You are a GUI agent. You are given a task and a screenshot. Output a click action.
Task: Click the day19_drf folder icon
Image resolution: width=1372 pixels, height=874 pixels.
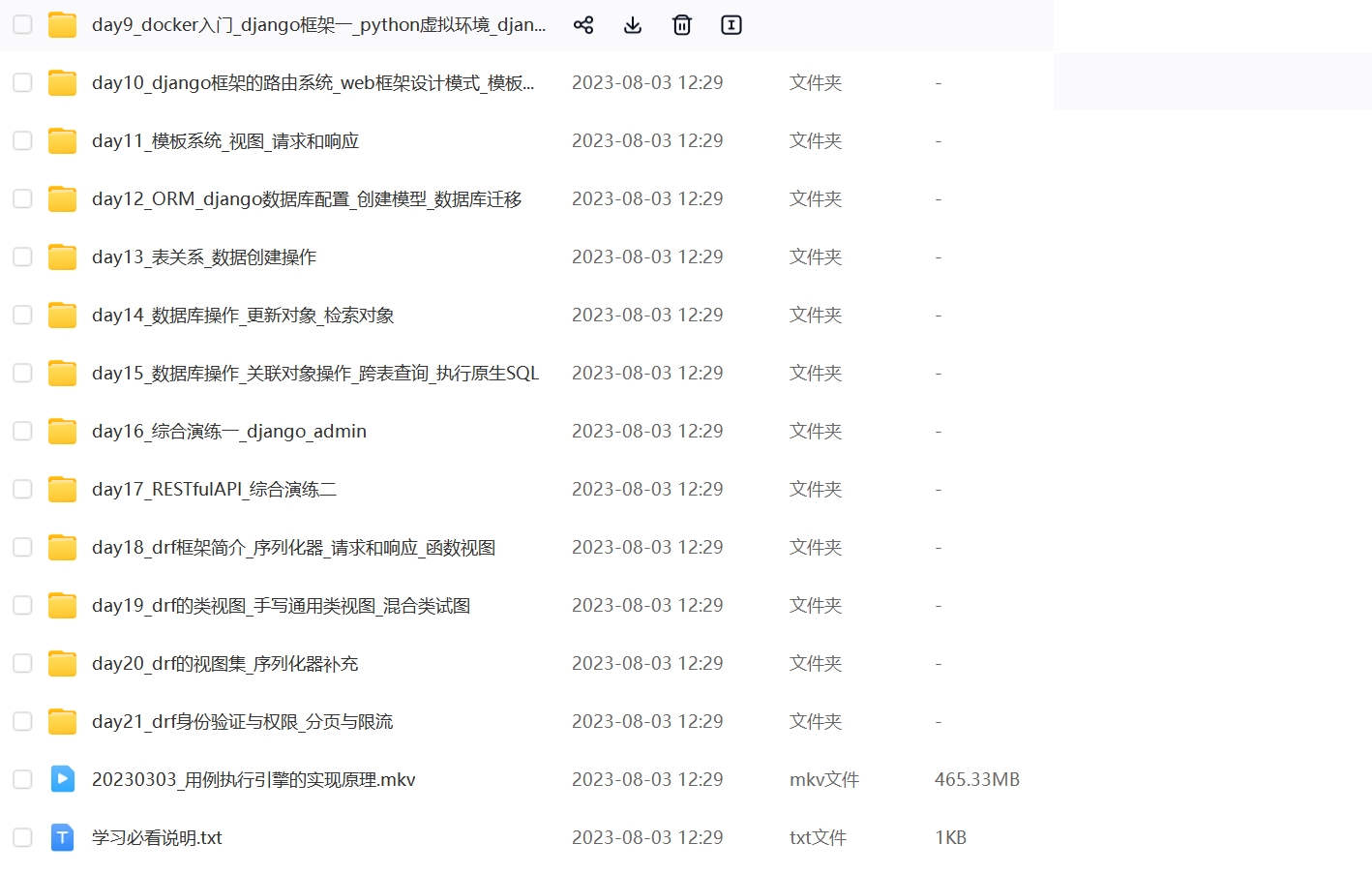62,606
